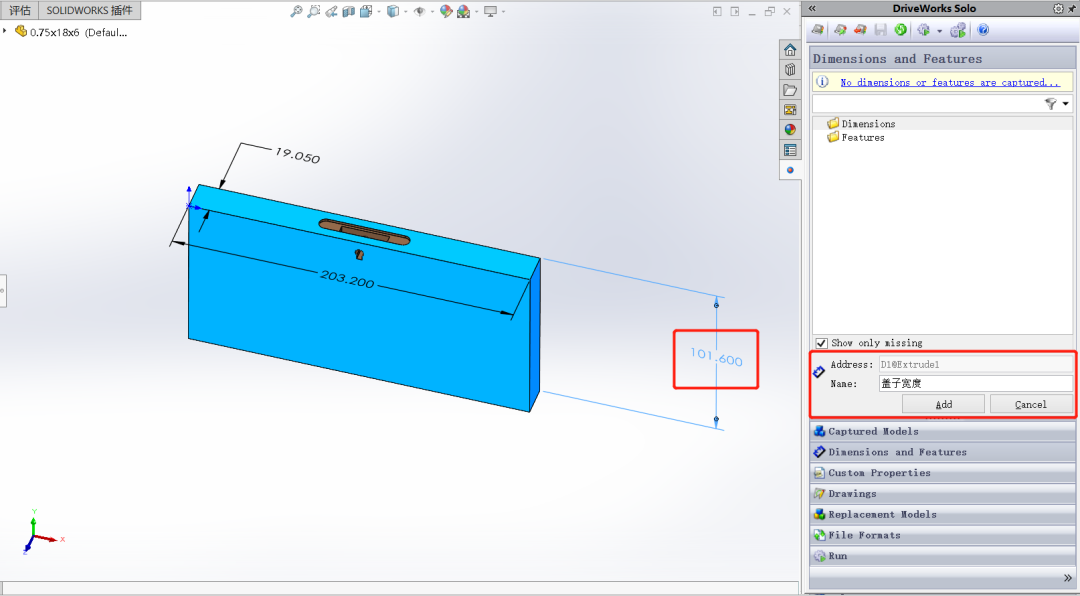Open the Custom Properties section bar
Image resolution: width=1080 pixels, height=596 pixels.
[x=942, y=473]
